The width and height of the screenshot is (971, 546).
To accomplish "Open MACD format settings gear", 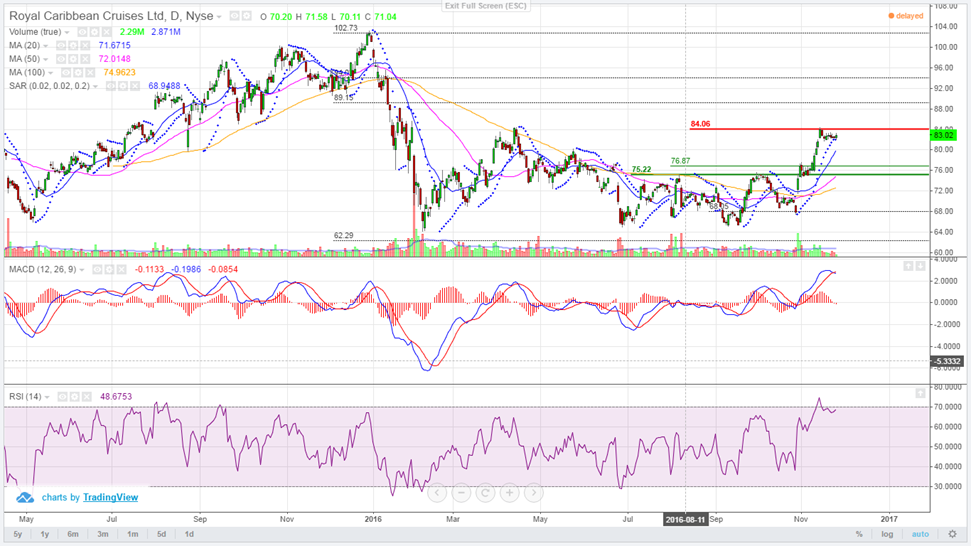I will pyautogui.click(x=109, y=269).
